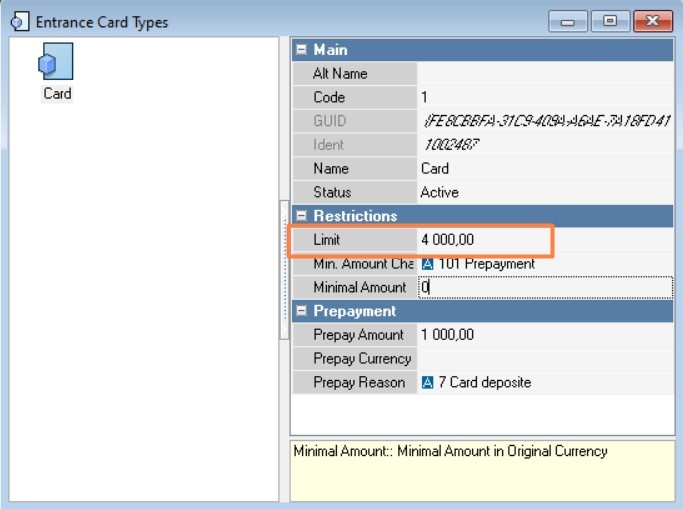Collapse the Restrictions section

coord(300,216)
